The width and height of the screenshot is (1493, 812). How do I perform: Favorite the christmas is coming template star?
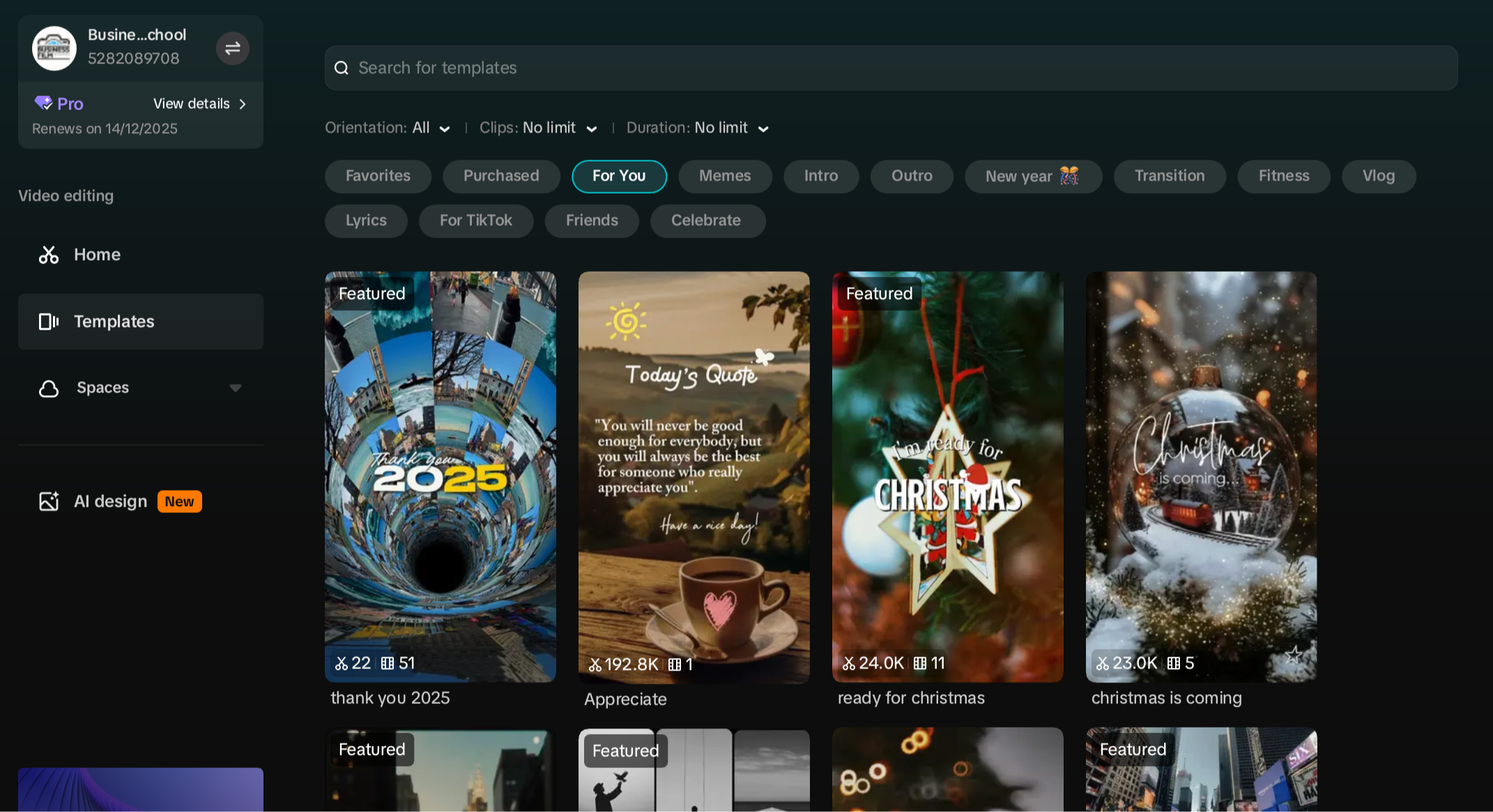coord(1294,655)
